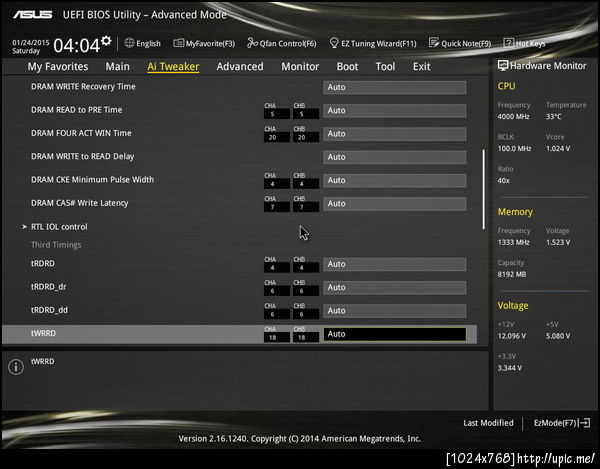Open the tRDRD_dr Auto value field
The image size is (600, 469).
395,288
